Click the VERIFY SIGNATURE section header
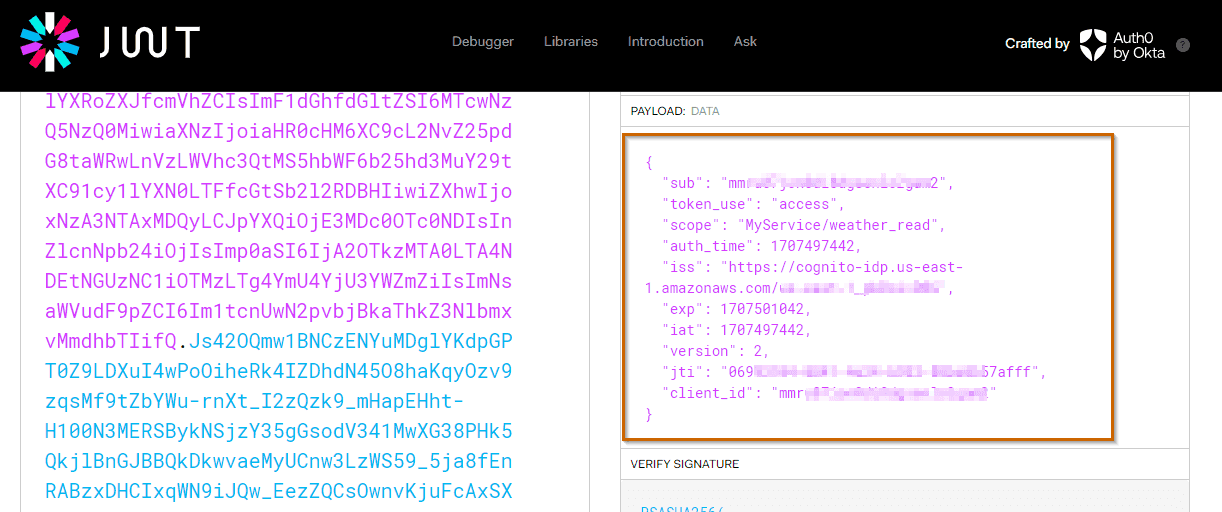 (685, 464)
